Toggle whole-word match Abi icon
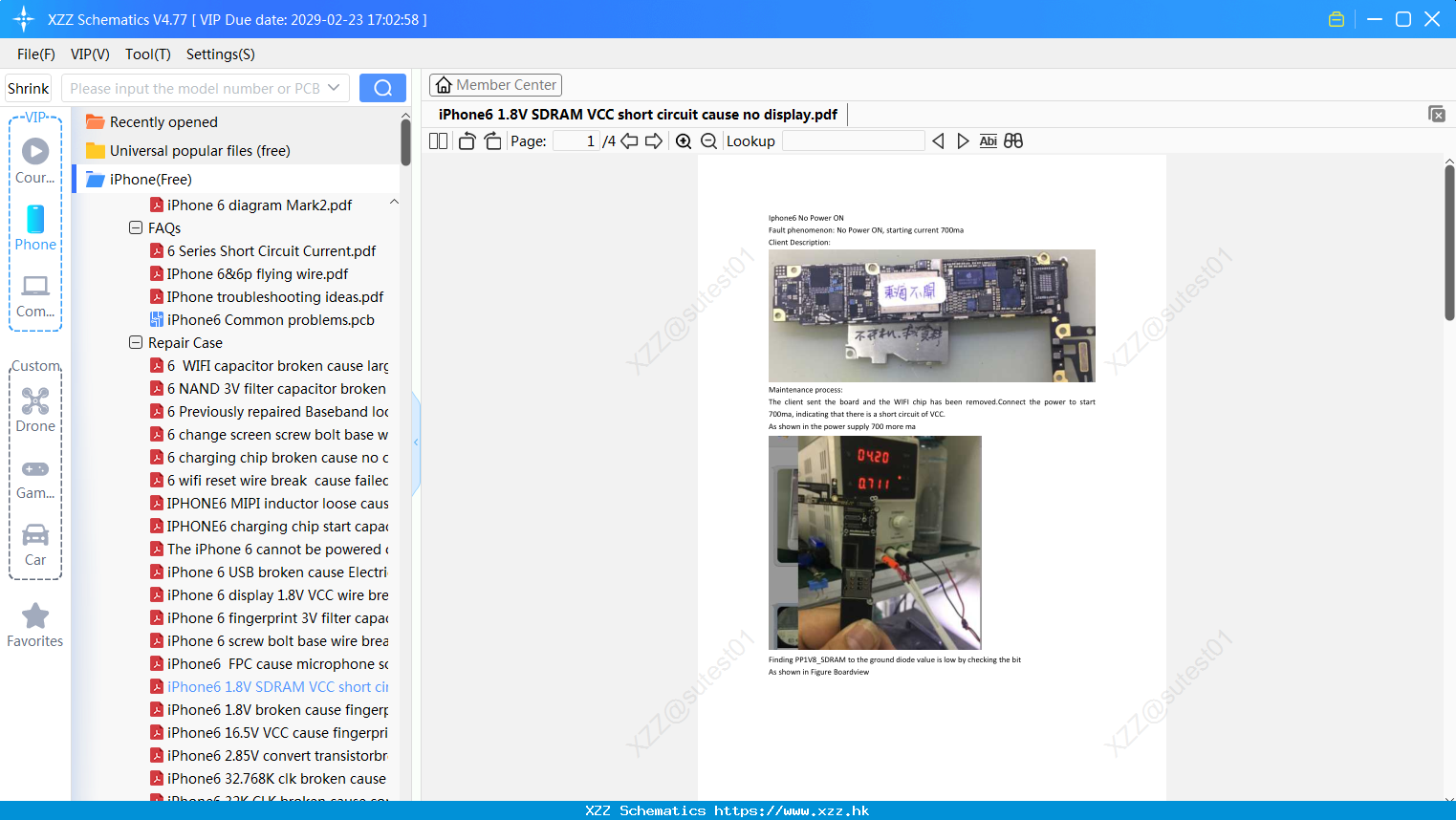The height and width of the screenshot is (820, 1456). pos(989,141)
